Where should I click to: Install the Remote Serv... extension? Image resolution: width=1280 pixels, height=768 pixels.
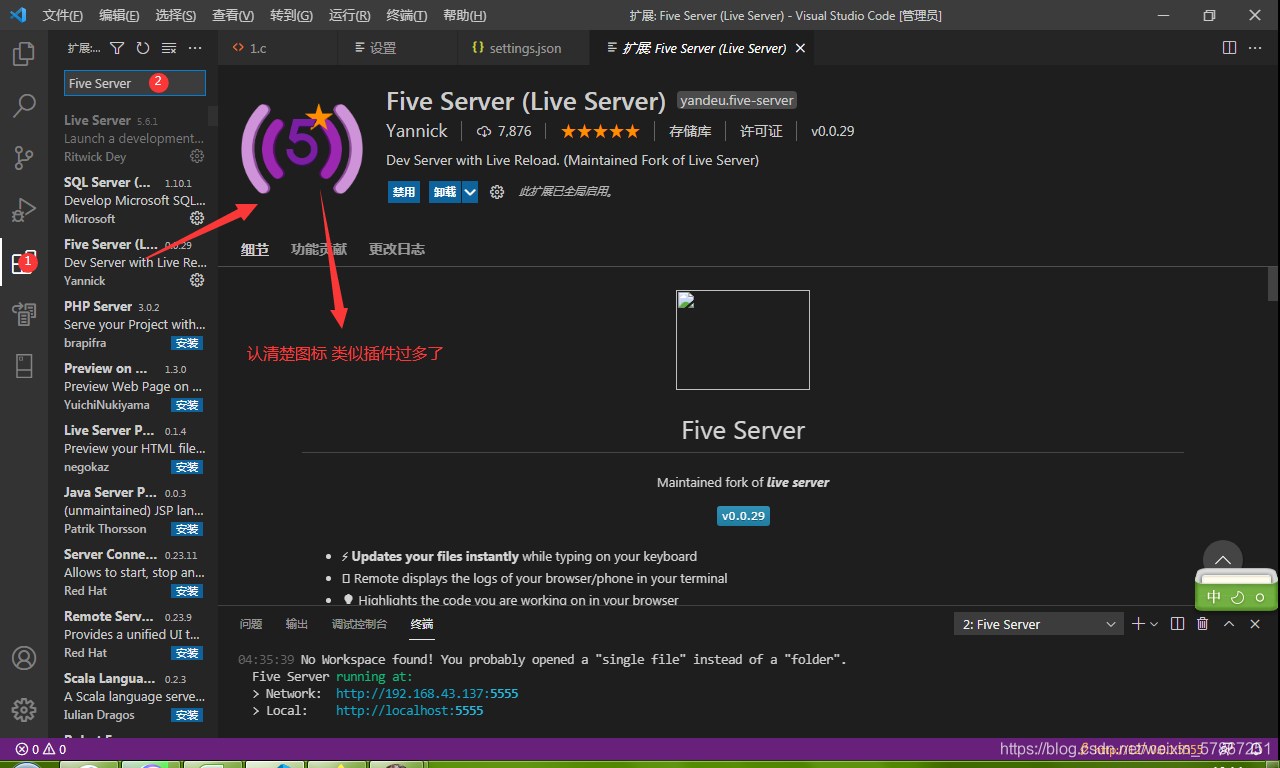(187, 653)
